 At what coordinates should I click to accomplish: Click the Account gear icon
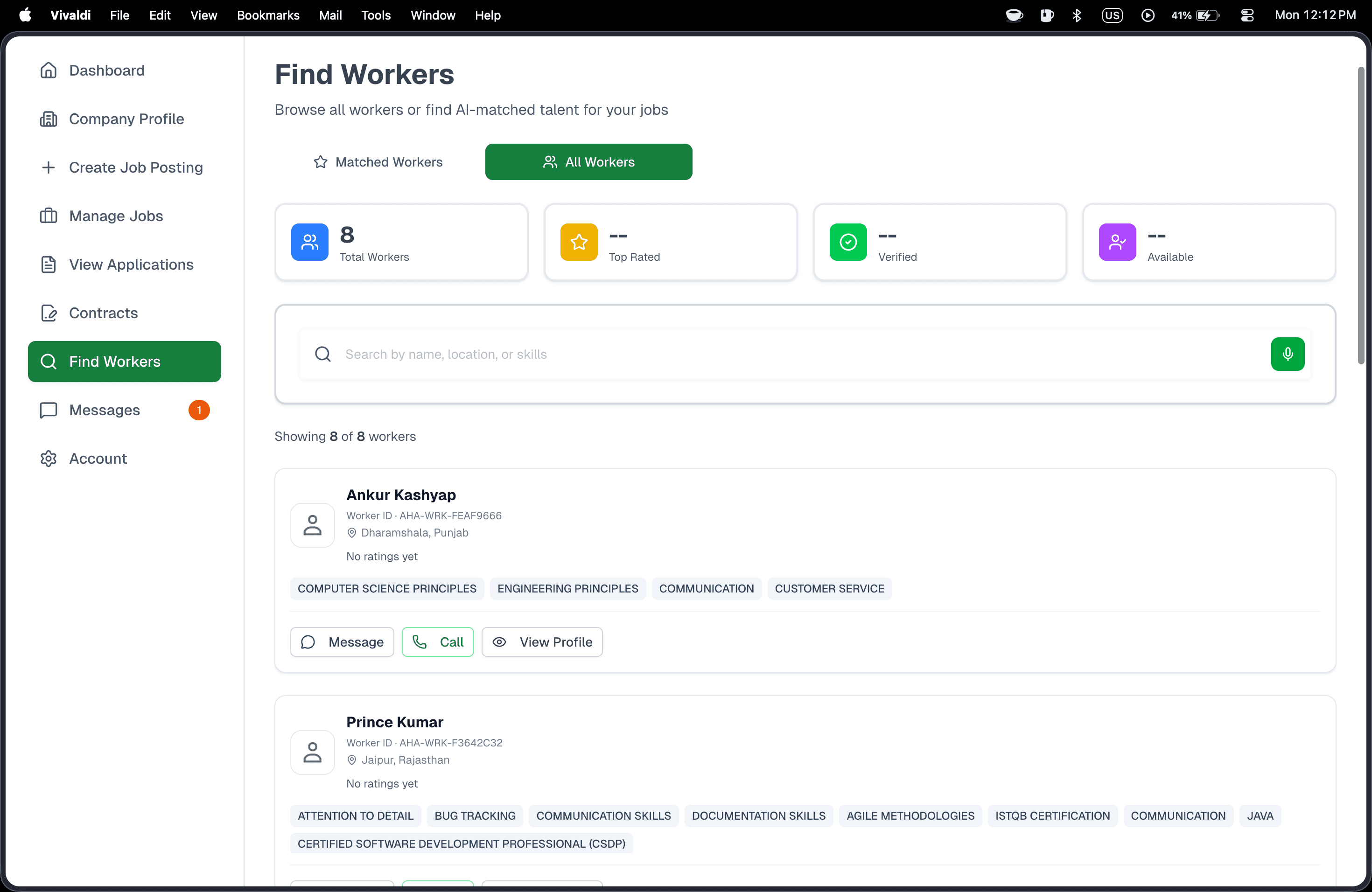(49, 458)
